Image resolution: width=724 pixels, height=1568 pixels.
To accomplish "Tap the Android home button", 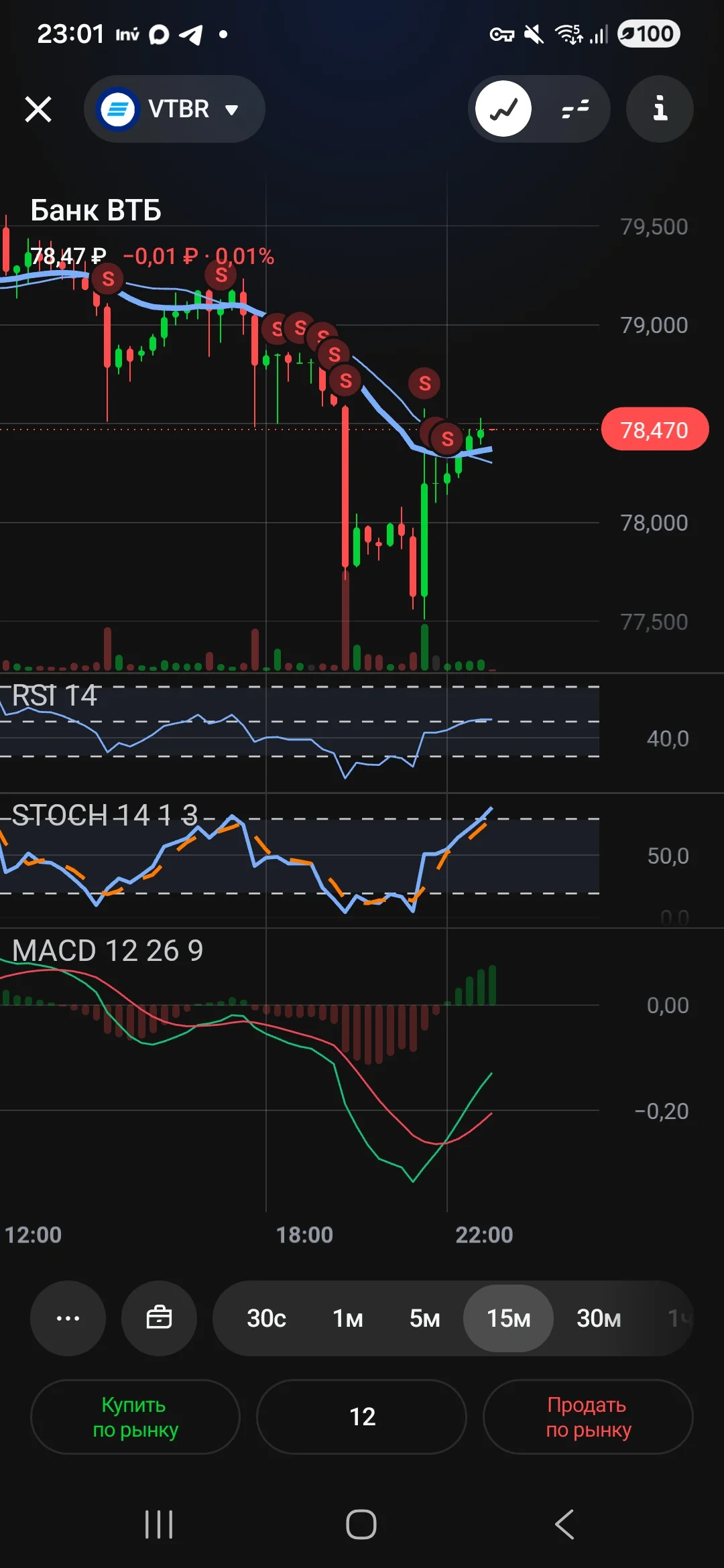I will (x=361, y=1524).
